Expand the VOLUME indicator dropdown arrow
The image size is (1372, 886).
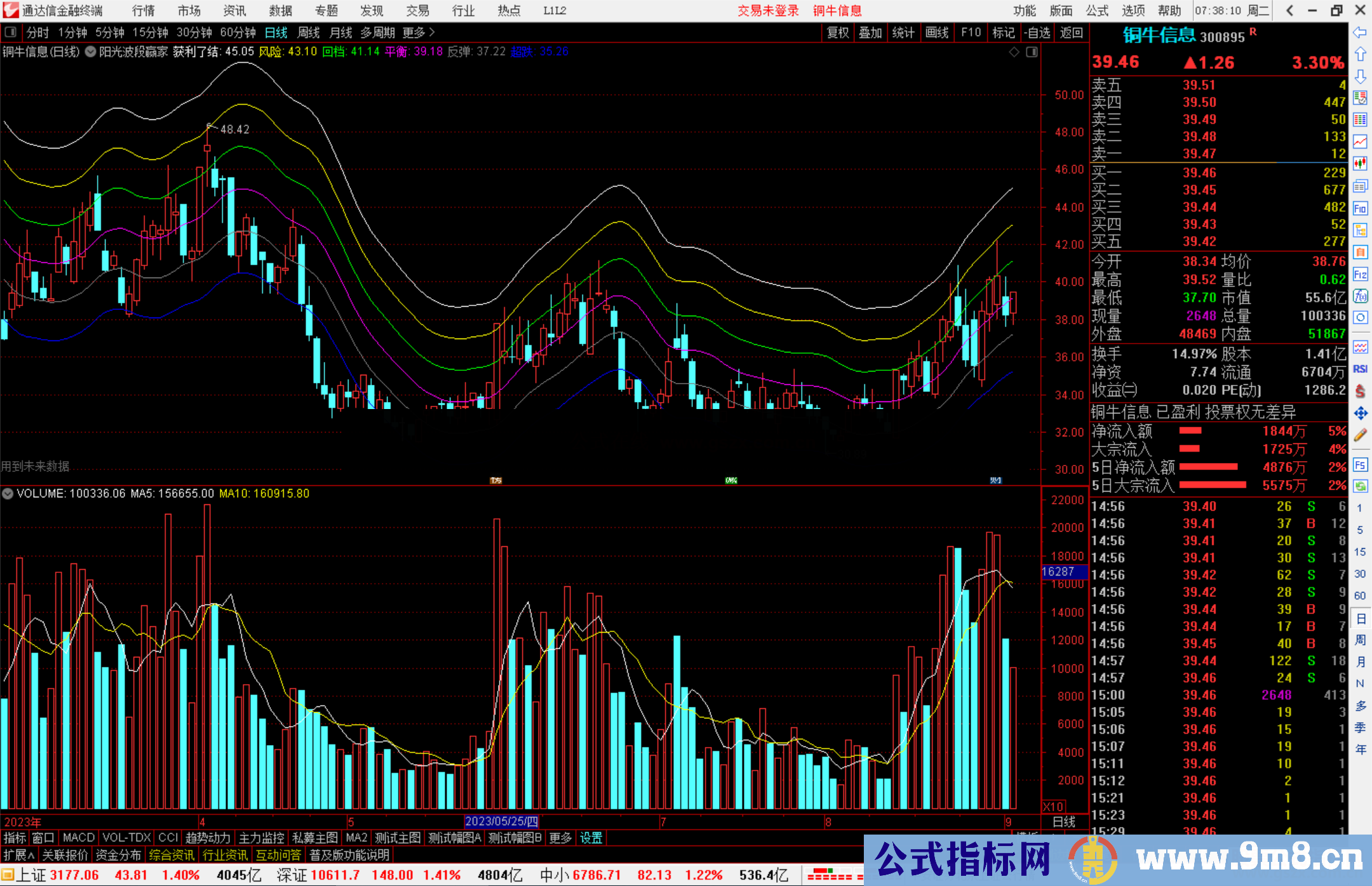tap(8, 493)
